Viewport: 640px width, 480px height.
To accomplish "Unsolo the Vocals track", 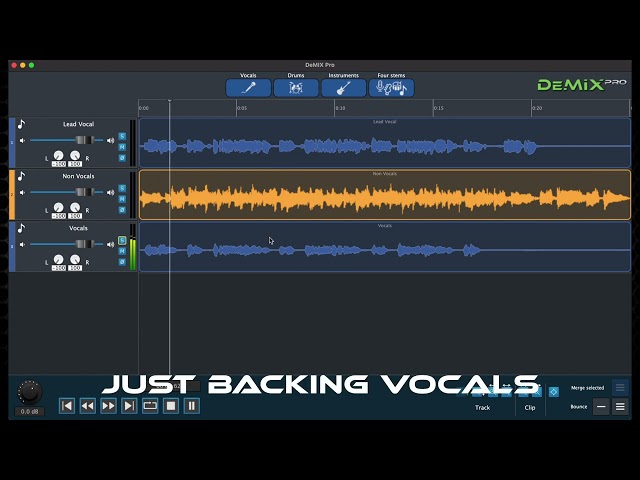I will pos(122,240).
